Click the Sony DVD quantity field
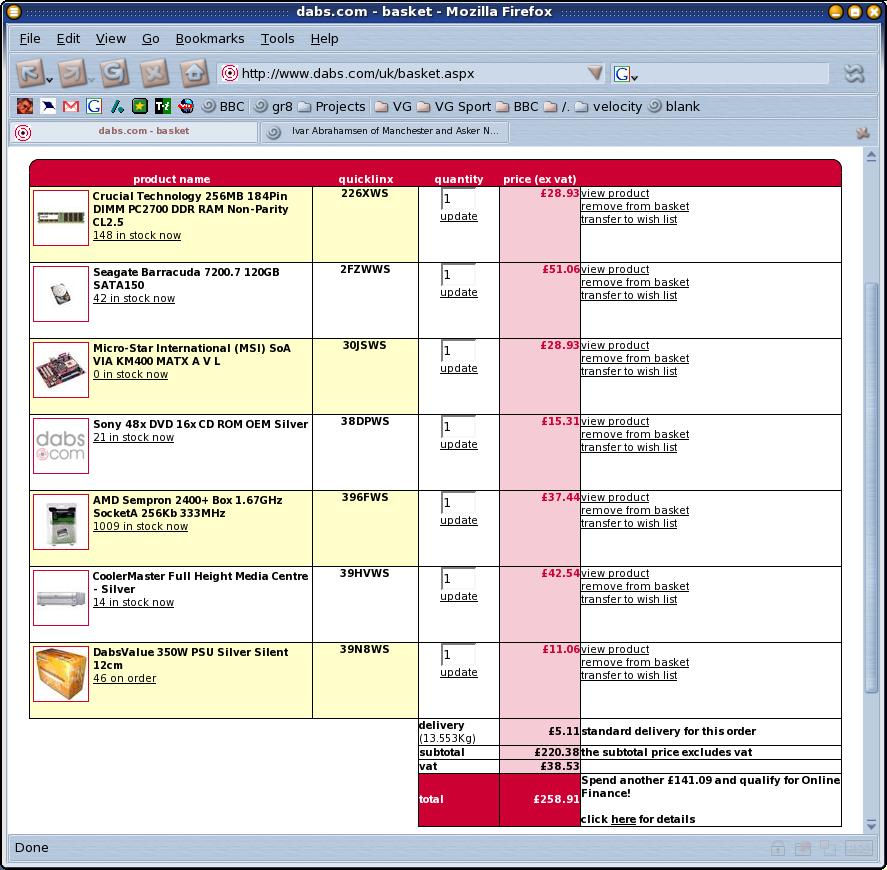Image resolution: width=887 pixels, height=870 pixels. tap(457, 427)
